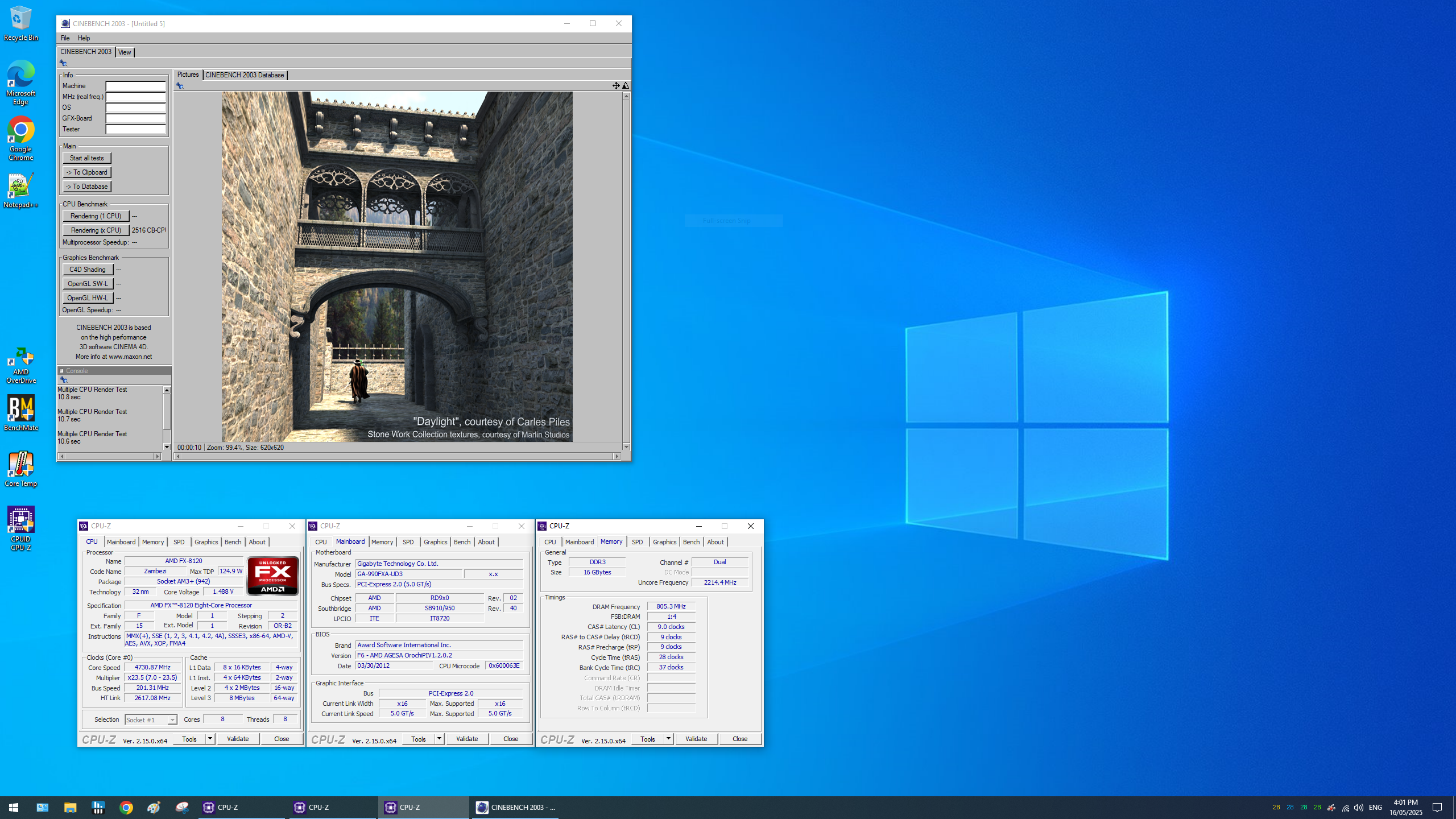Click the AMD FX processor logo in CPU-Z
The width and height of the screenshot is (1456, 819).
point(272,576)
